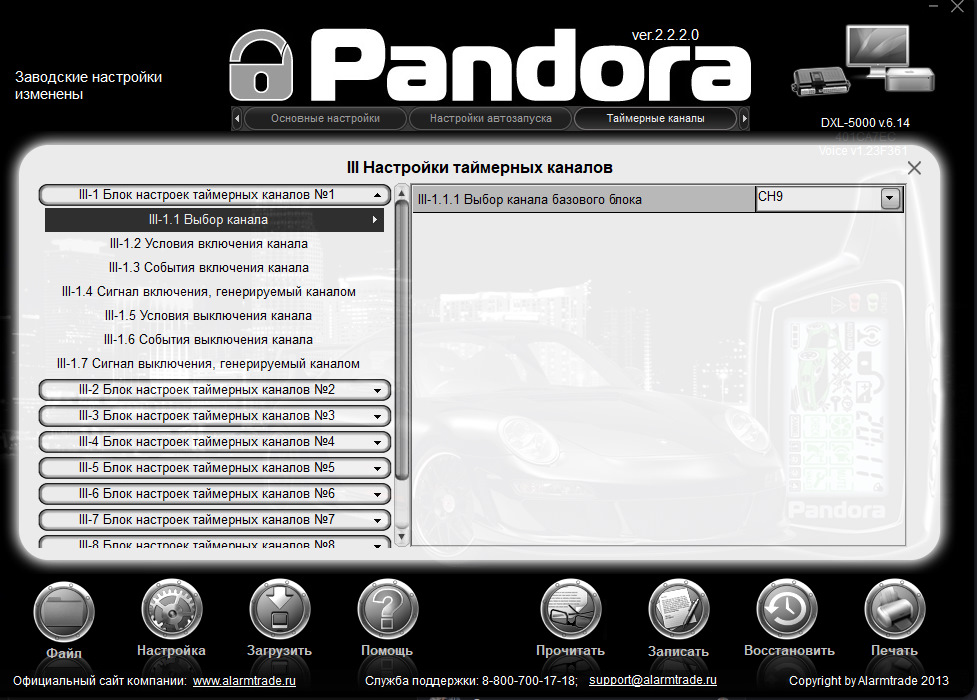Expand III-8 Блок настроек таймерных каналов №8
This screenshot has height=700, width=977.
[214, 543]
